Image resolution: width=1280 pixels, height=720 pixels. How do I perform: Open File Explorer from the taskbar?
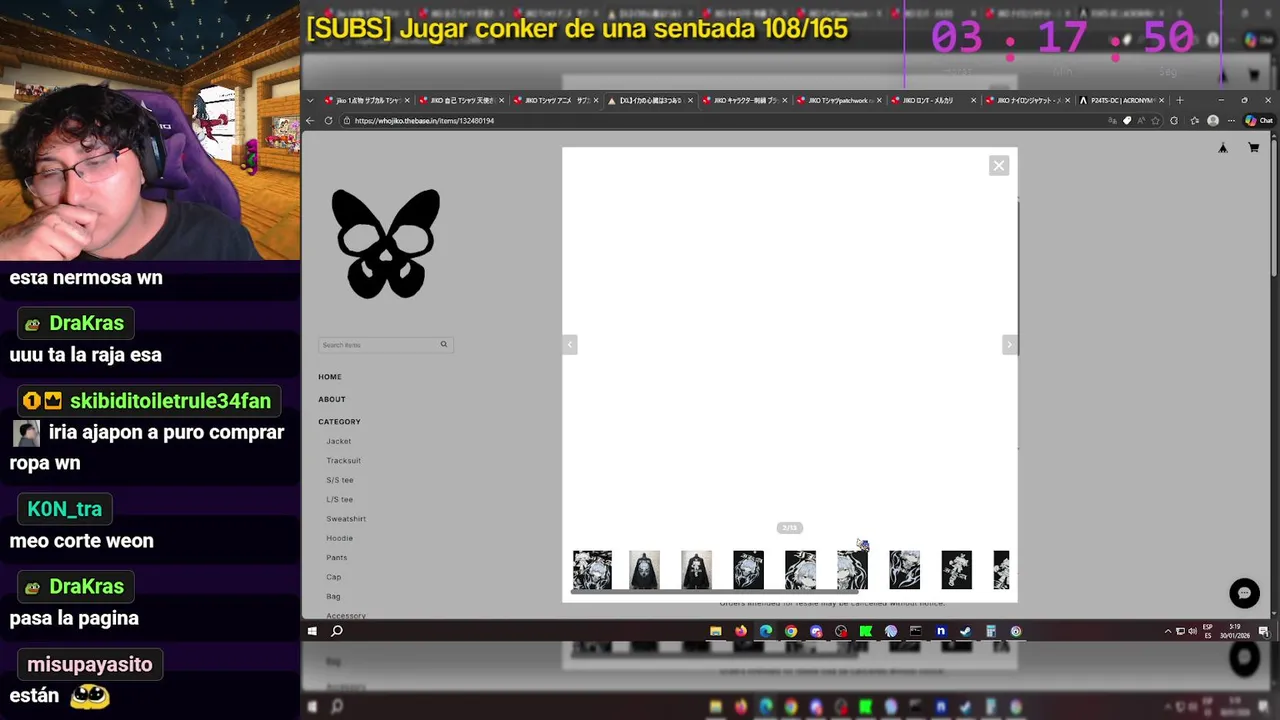pyautogui.click(x=715, y=631)
